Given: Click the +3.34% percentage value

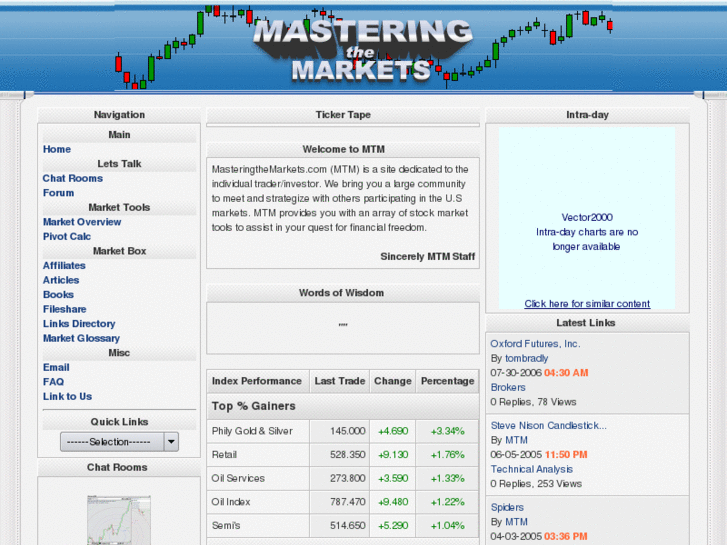Looking at the screenshot, I should (x=447, y=431).
